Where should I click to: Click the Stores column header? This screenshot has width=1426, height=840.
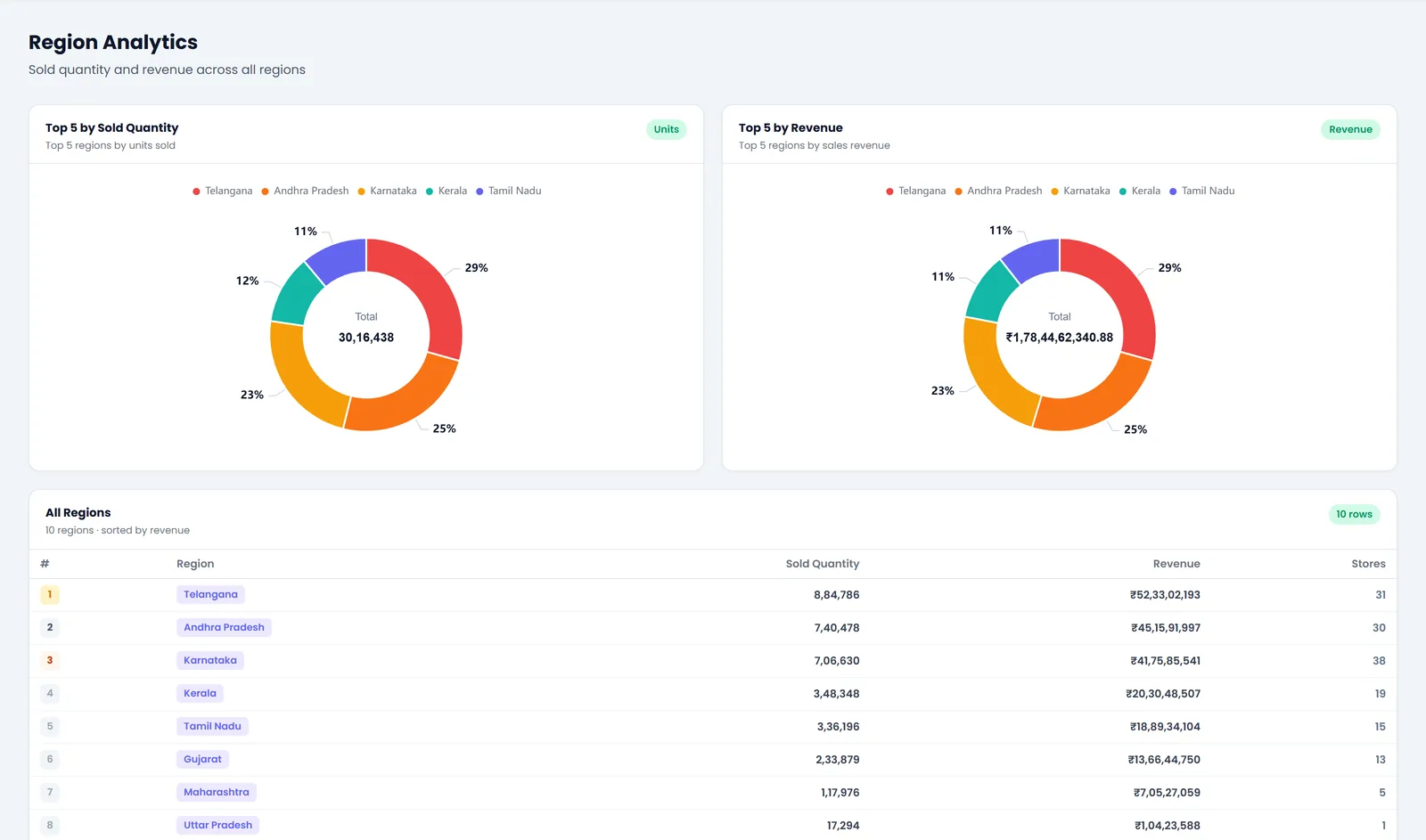(x=1368, y=564)
